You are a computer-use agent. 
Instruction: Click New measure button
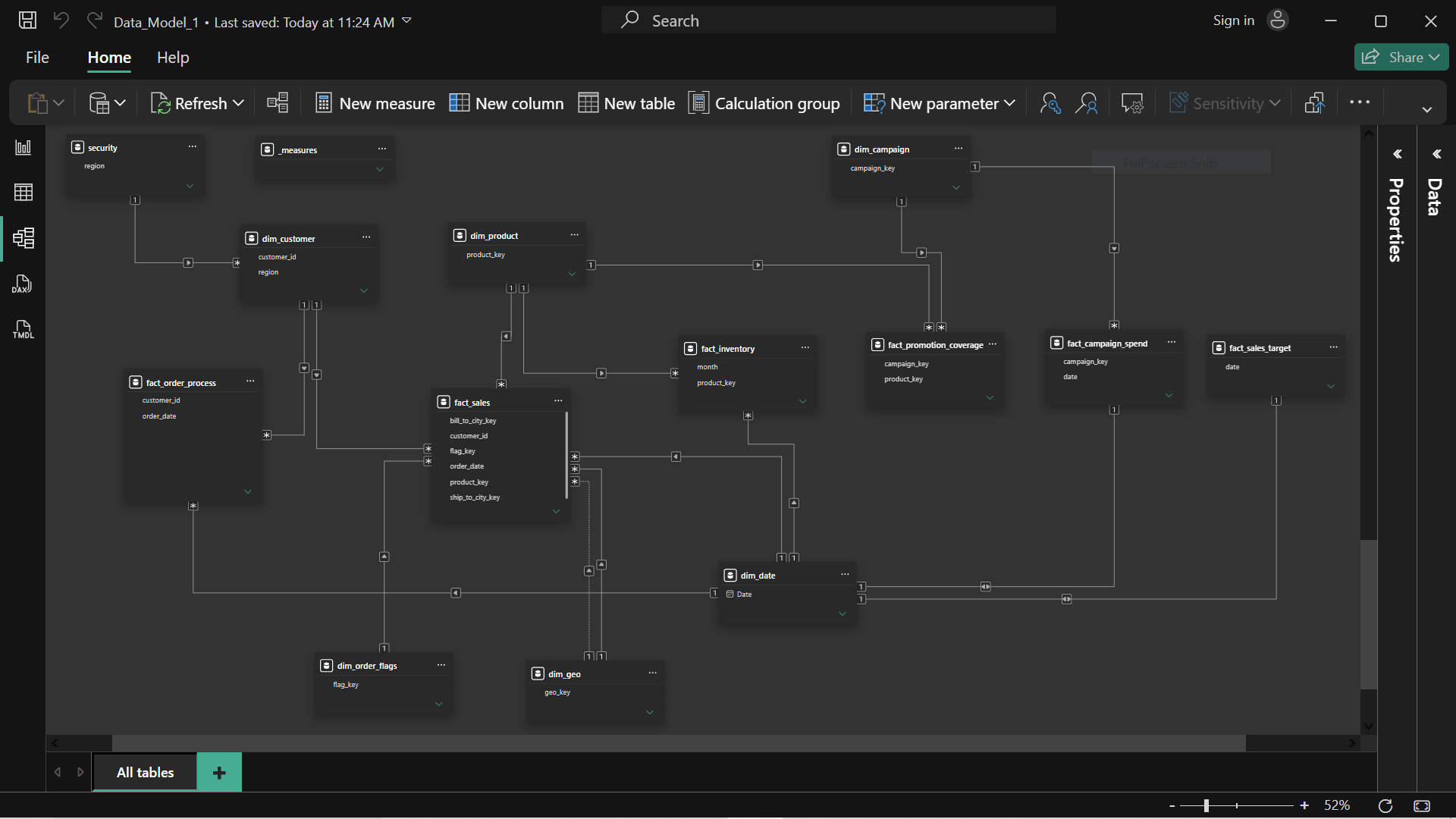coord(375,103)
